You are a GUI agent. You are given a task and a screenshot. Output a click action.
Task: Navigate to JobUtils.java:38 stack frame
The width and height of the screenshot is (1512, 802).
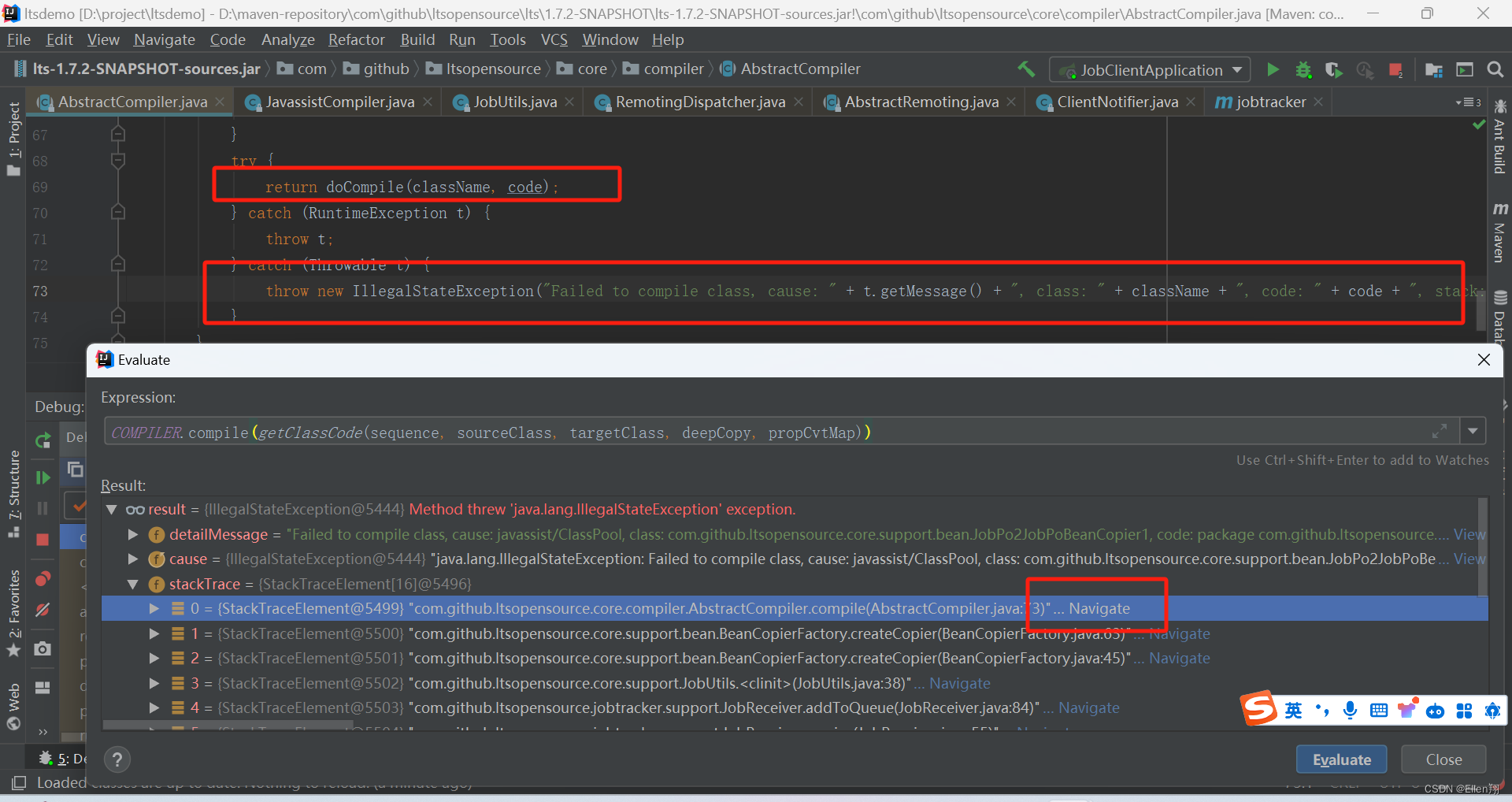(959, 684)
